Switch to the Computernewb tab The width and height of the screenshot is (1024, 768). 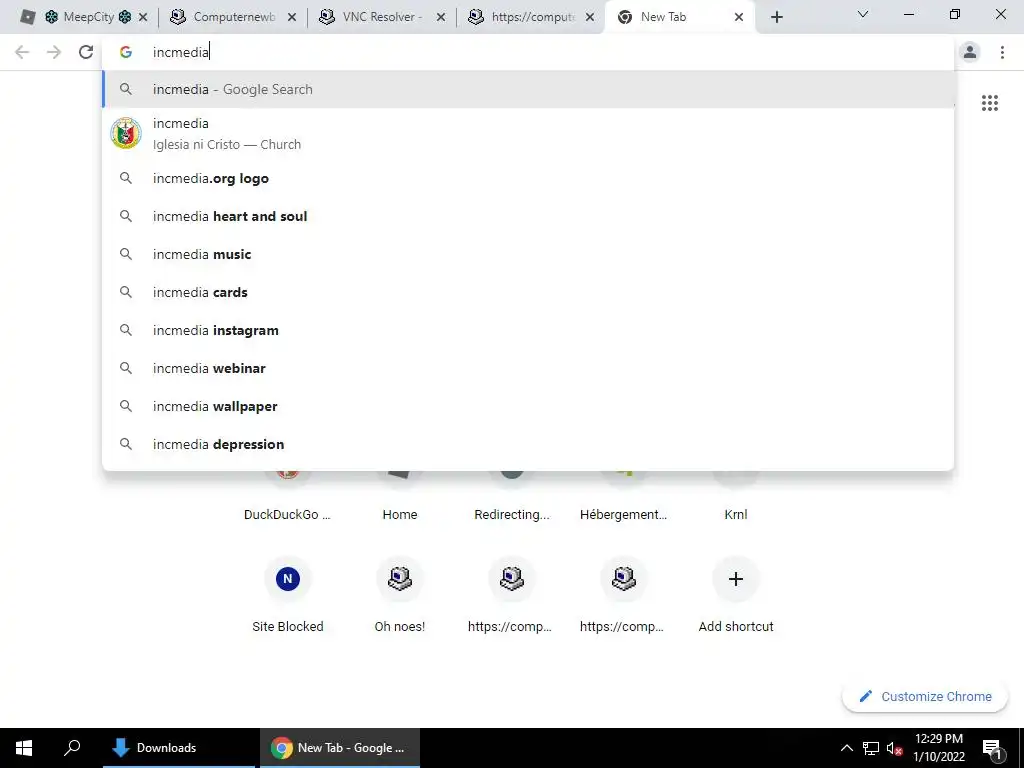[234, 17]
